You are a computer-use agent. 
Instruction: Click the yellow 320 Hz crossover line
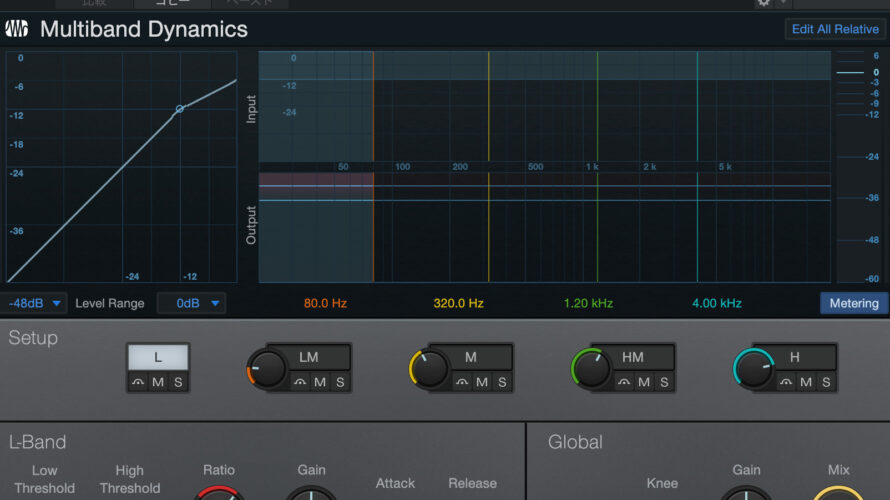[489, 167]
